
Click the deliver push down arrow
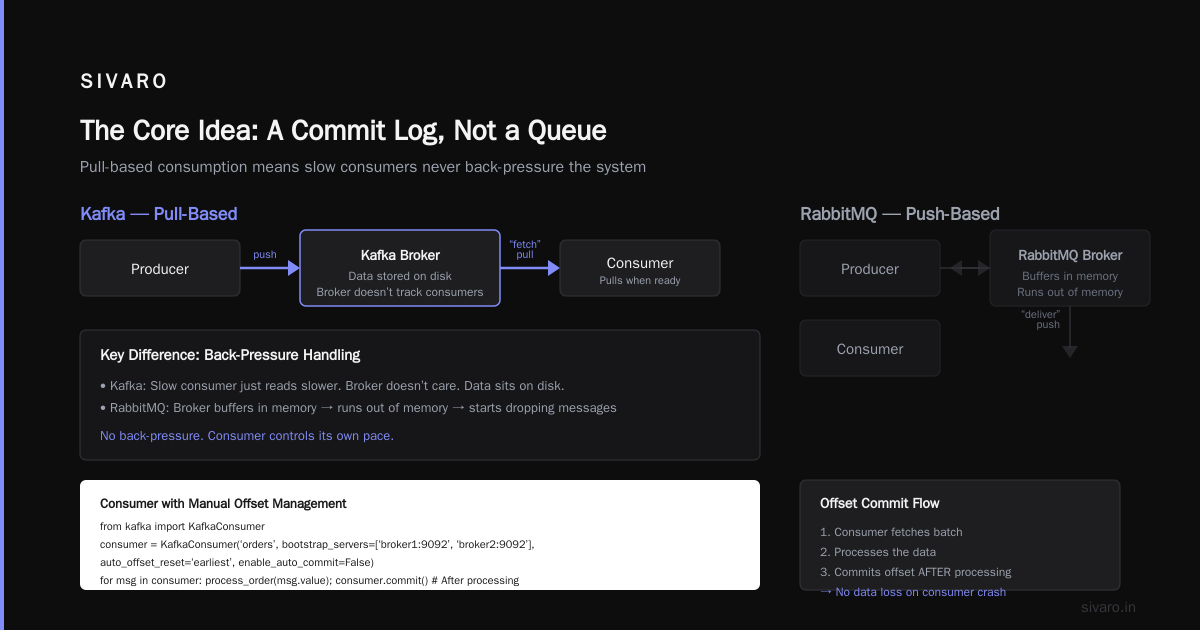tap(1070, 332)
